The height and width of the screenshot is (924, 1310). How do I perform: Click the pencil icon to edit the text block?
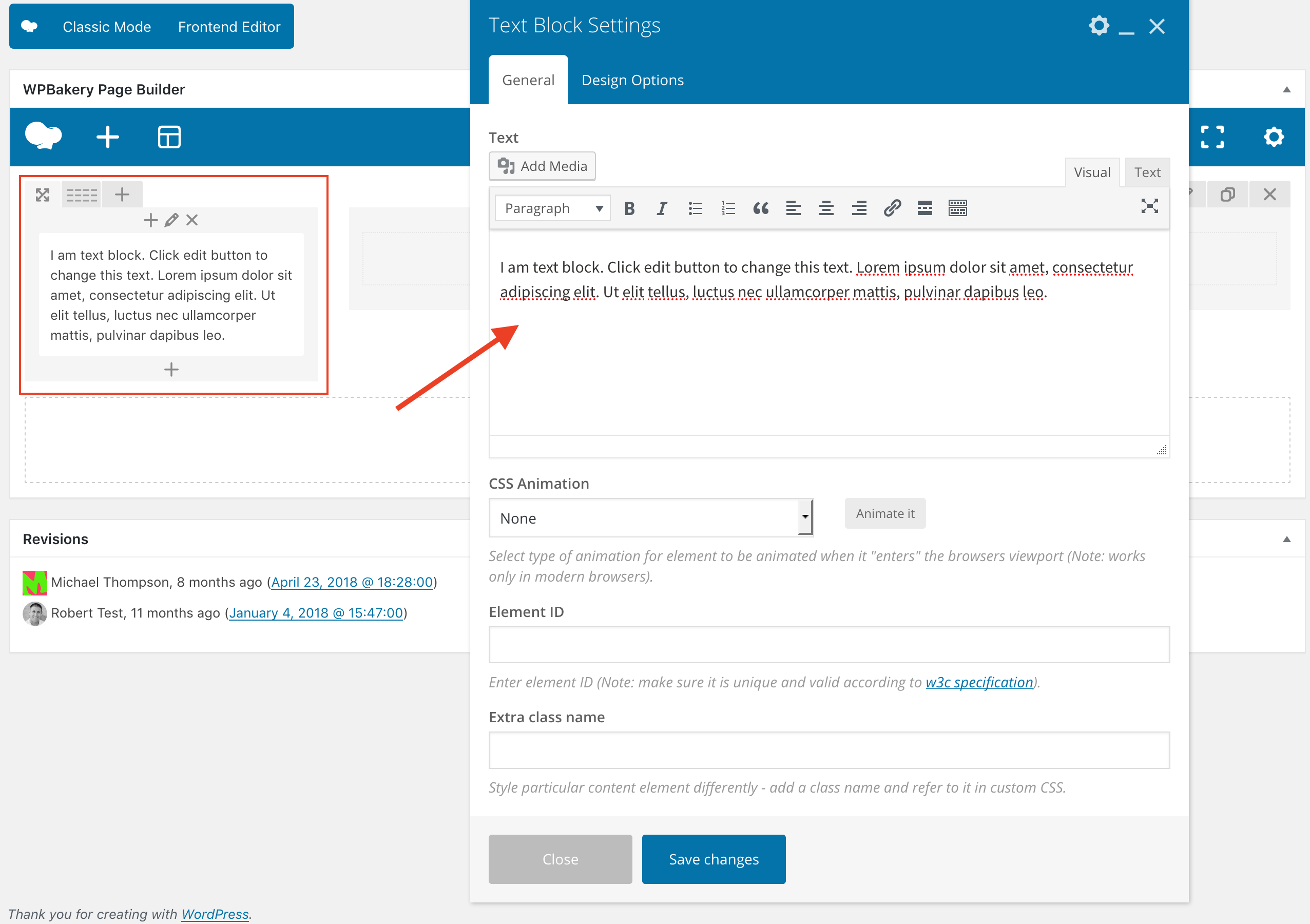tap(171, 220)
